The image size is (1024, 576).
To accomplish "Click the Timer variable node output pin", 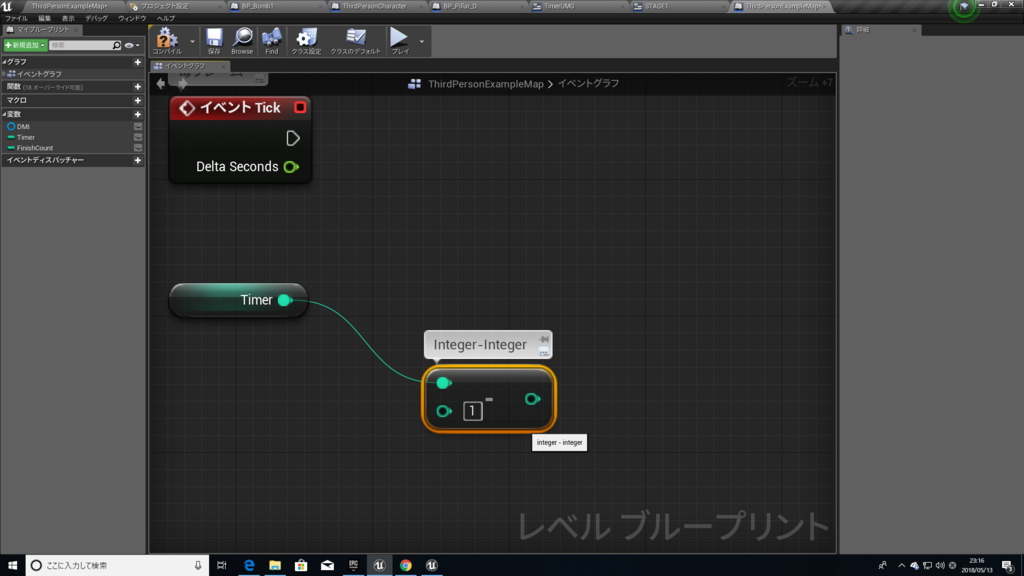I will point(285,300).
